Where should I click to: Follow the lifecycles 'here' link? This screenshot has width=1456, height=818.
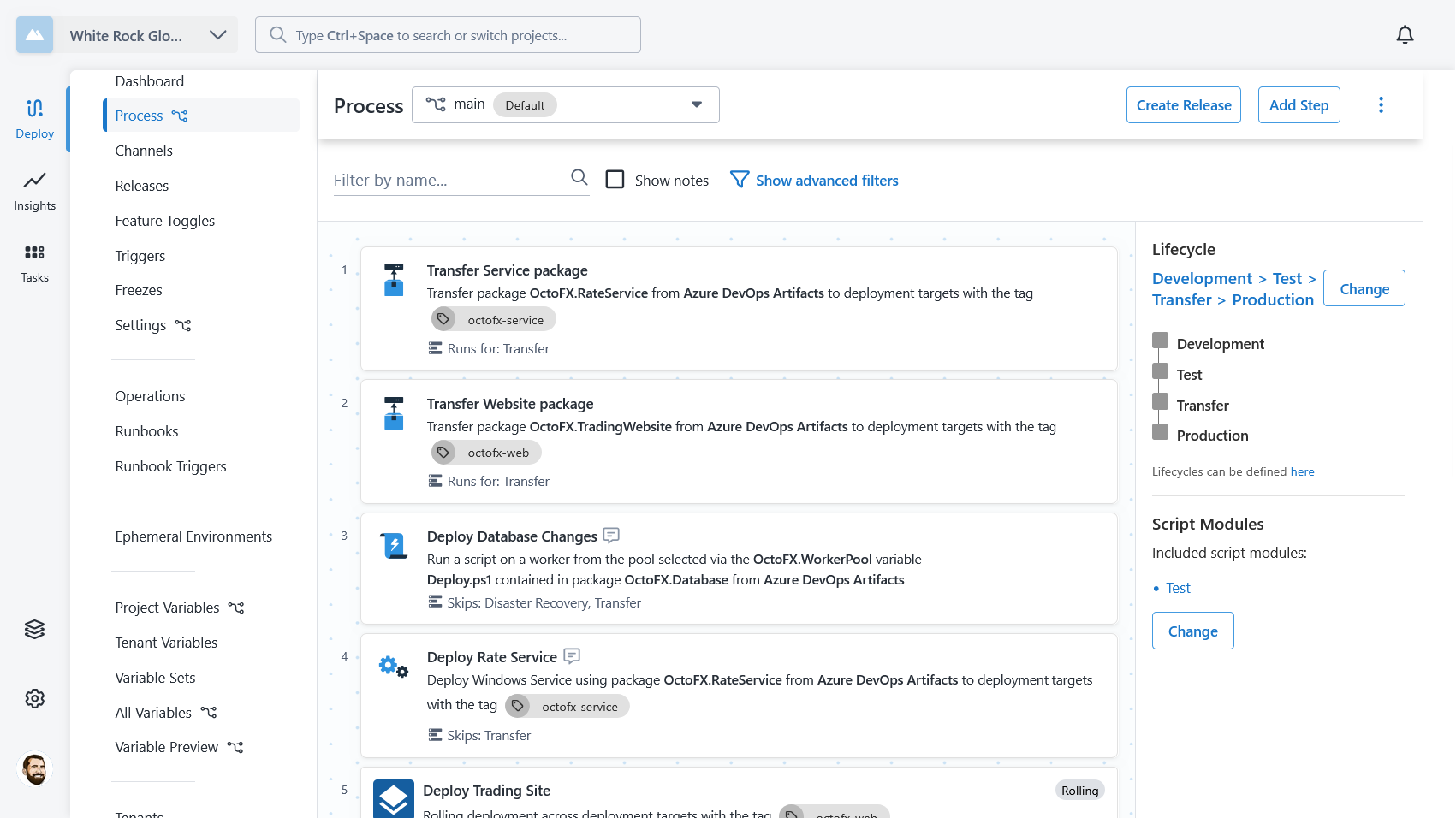coord(1302,471)
